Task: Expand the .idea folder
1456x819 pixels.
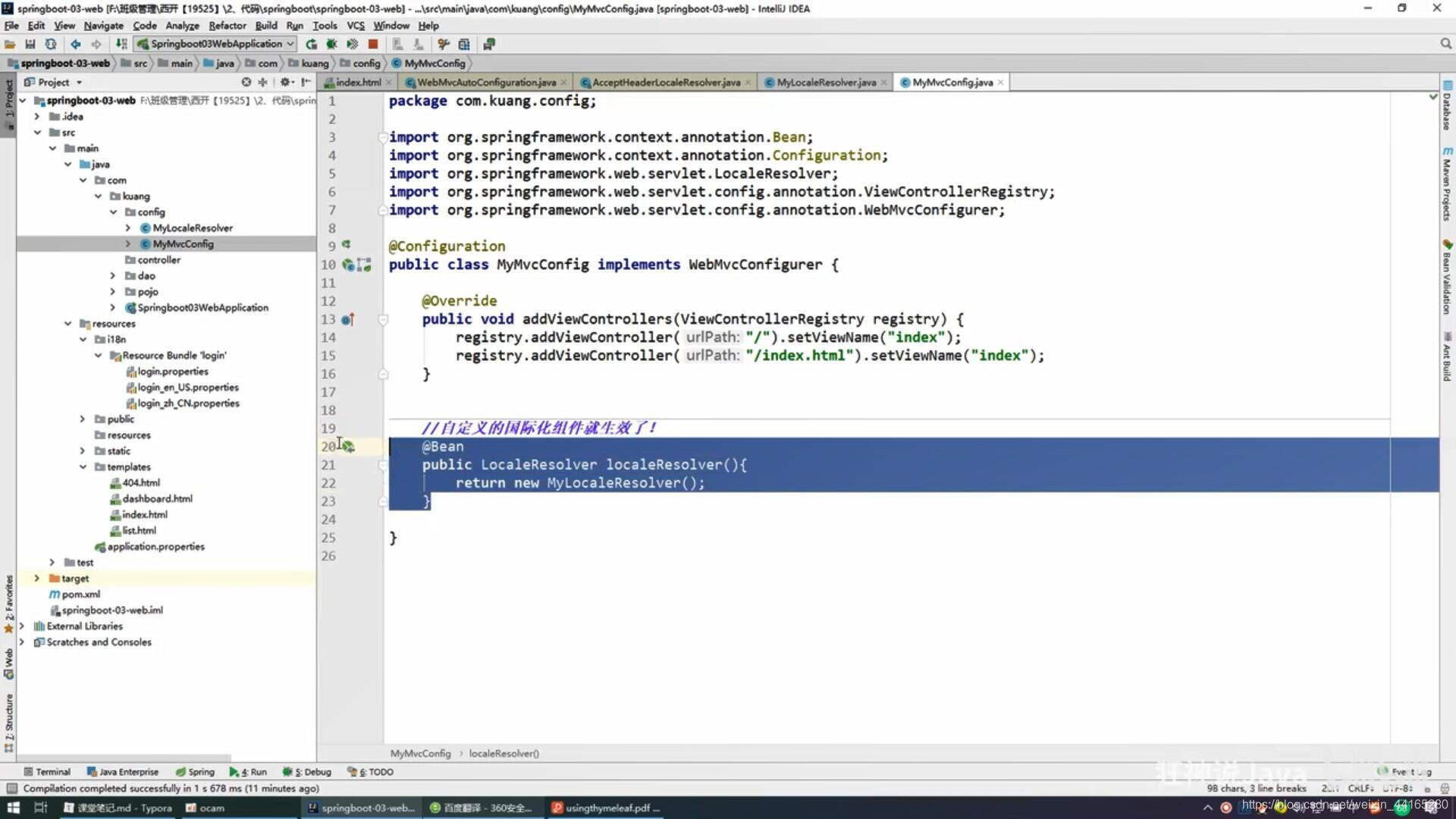Action: coord(37,116)
